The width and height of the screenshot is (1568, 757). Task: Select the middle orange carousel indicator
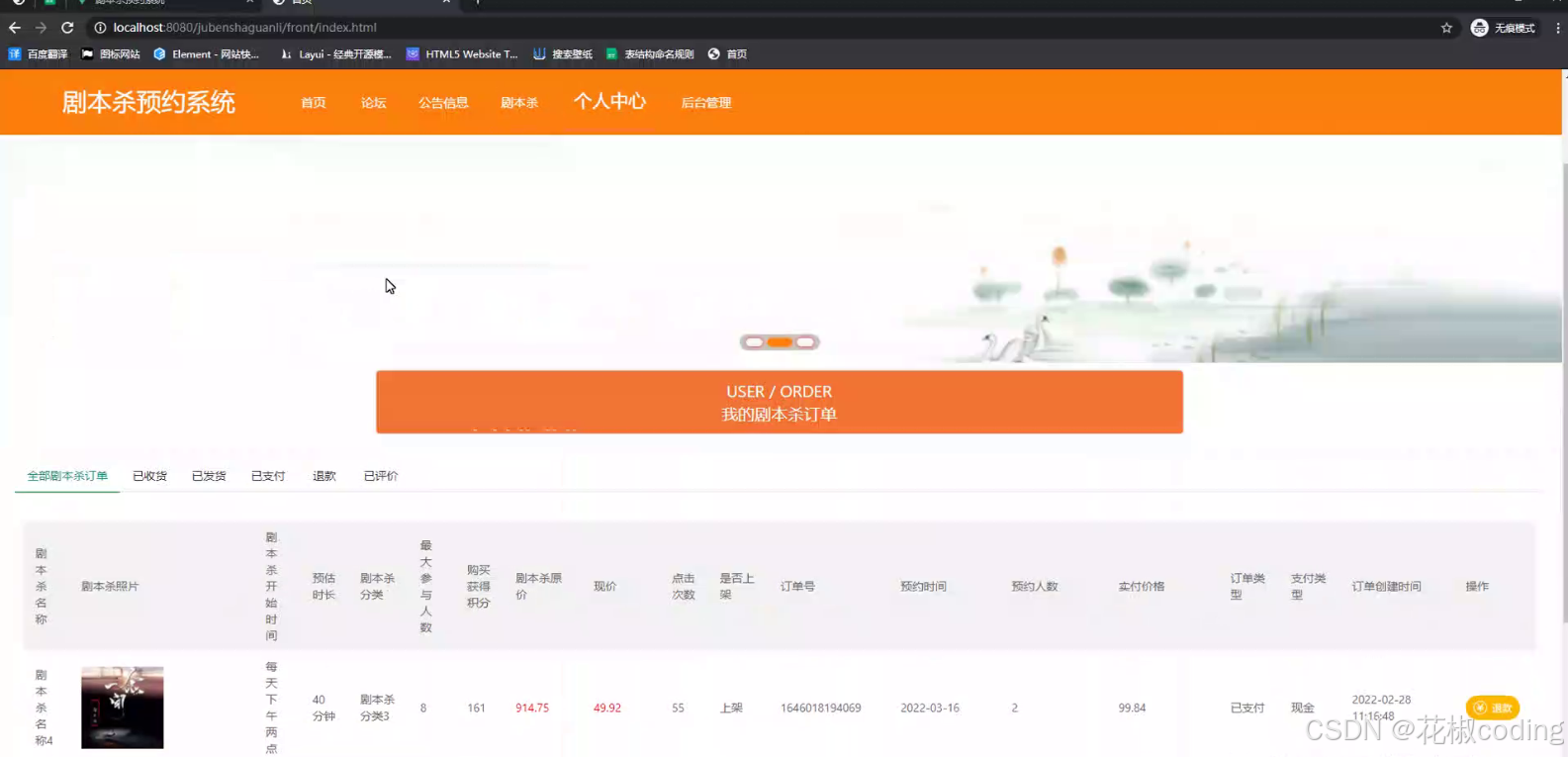click(780, 342)
